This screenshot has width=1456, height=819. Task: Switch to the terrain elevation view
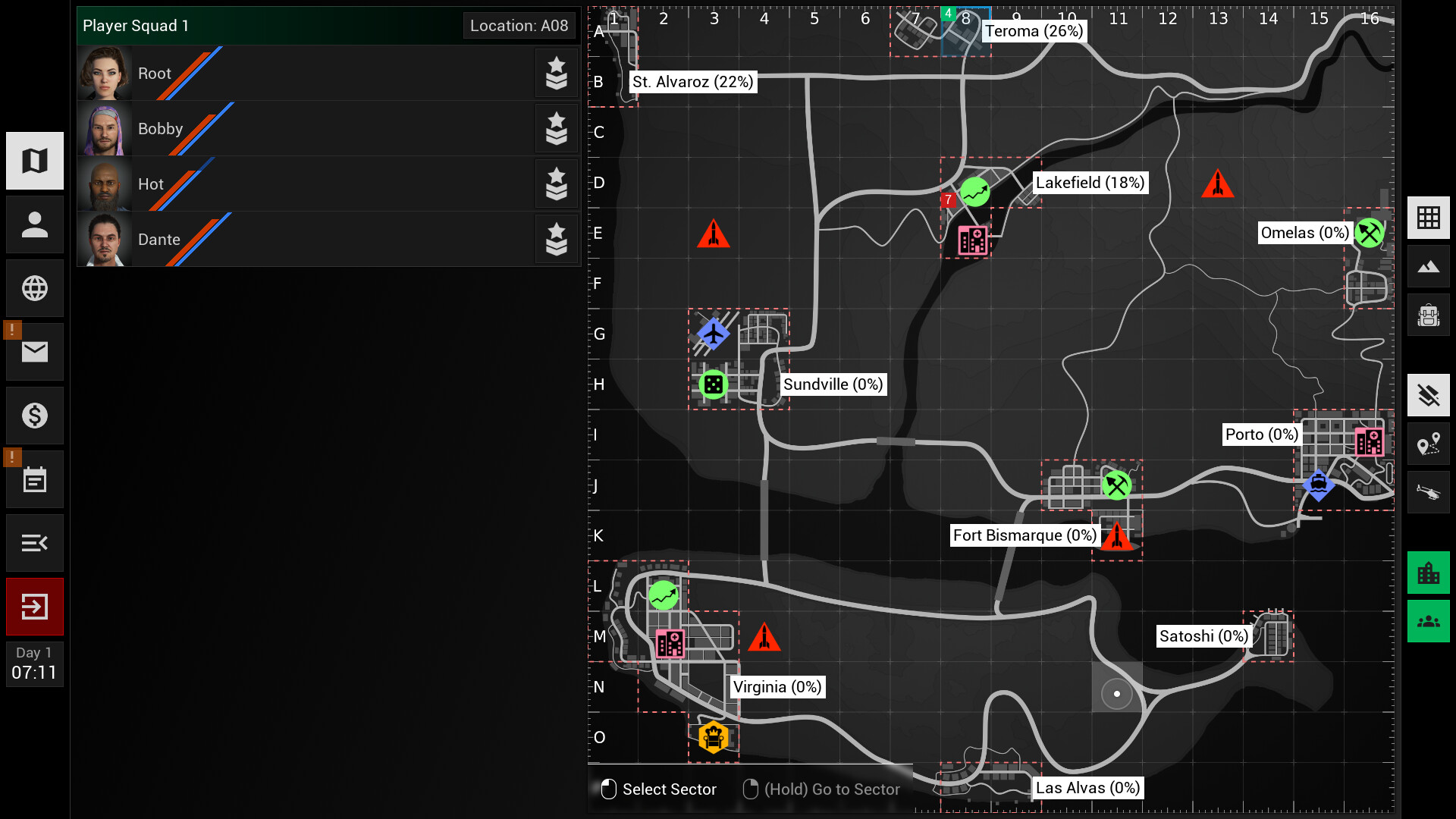tap(1429, 266)
